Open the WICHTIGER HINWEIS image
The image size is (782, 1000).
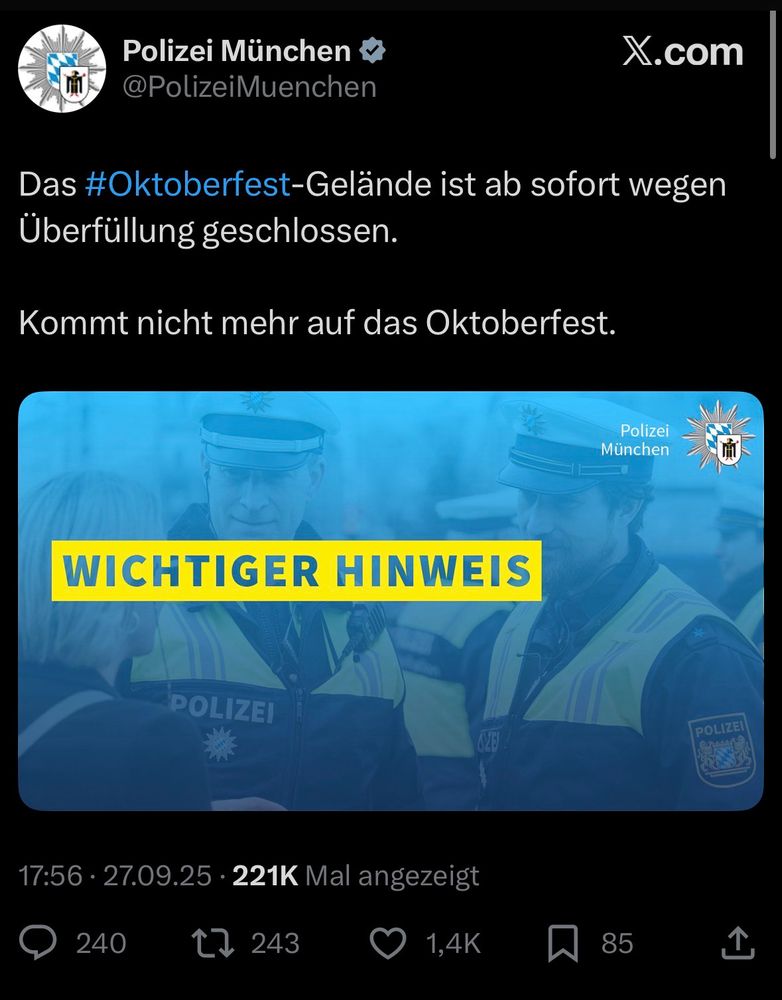coord(391,601)
